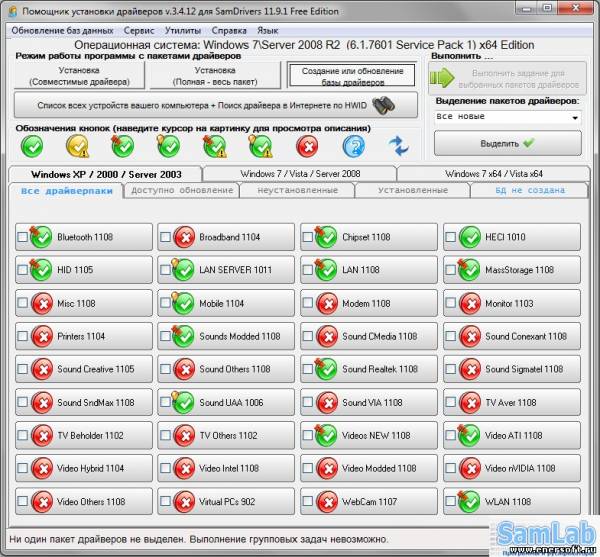Click the red X legend icon
This screenshot has height=557, width=600.
[x=307, y=147]
